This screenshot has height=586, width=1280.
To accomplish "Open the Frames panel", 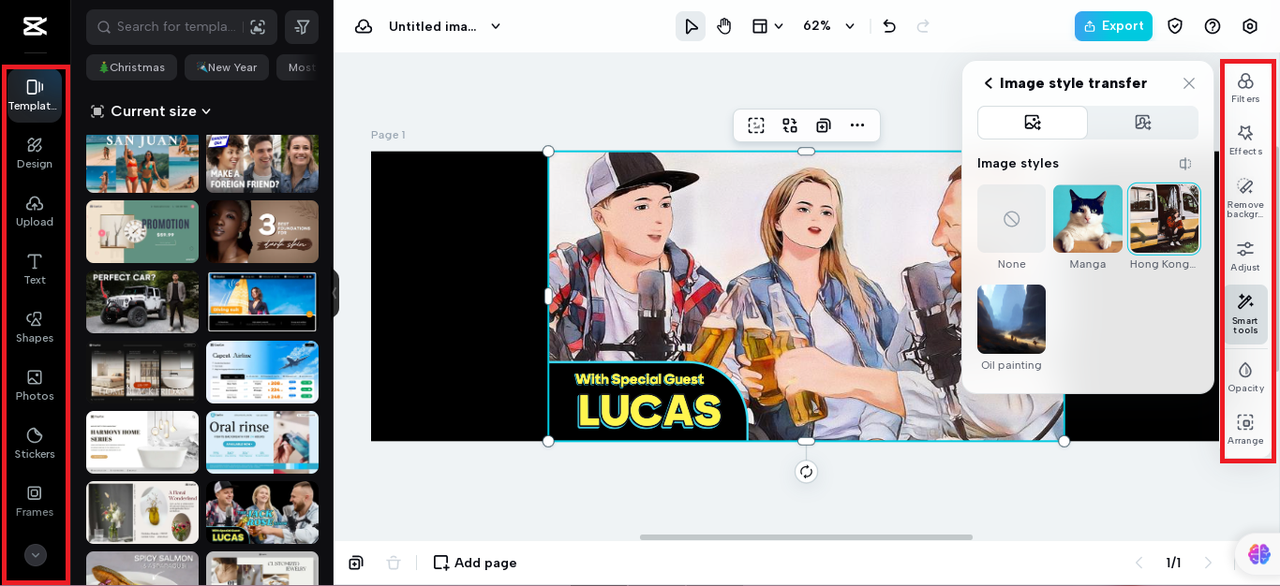I will click(x=35, y=501).
